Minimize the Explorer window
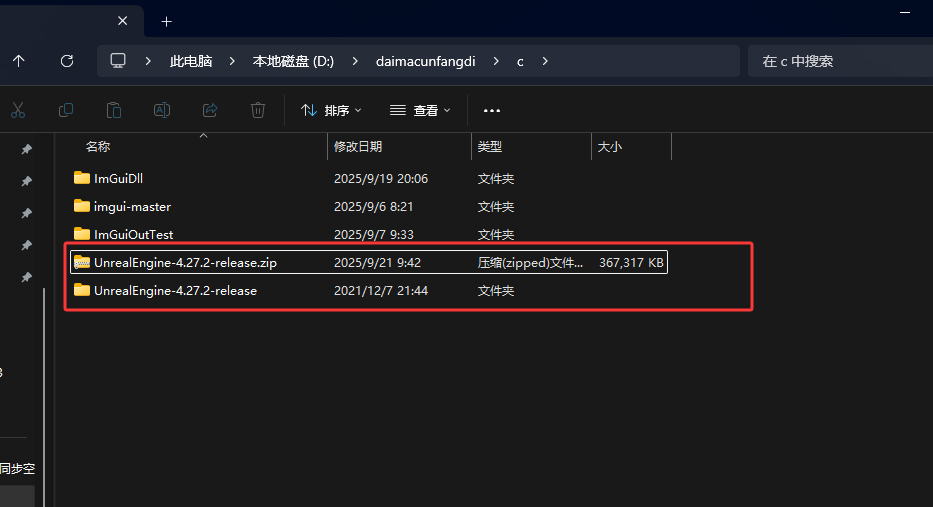This screenshot has width=933, height=507. coord(905,12)
